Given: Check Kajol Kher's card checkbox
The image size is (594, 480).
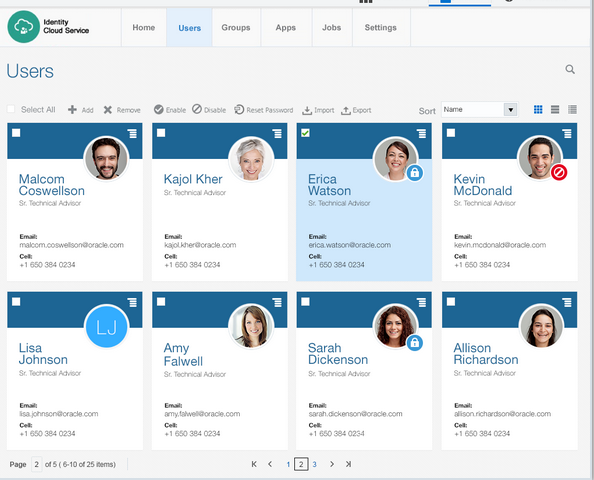Looking at the screenshot, I should (x=161, y=133).
